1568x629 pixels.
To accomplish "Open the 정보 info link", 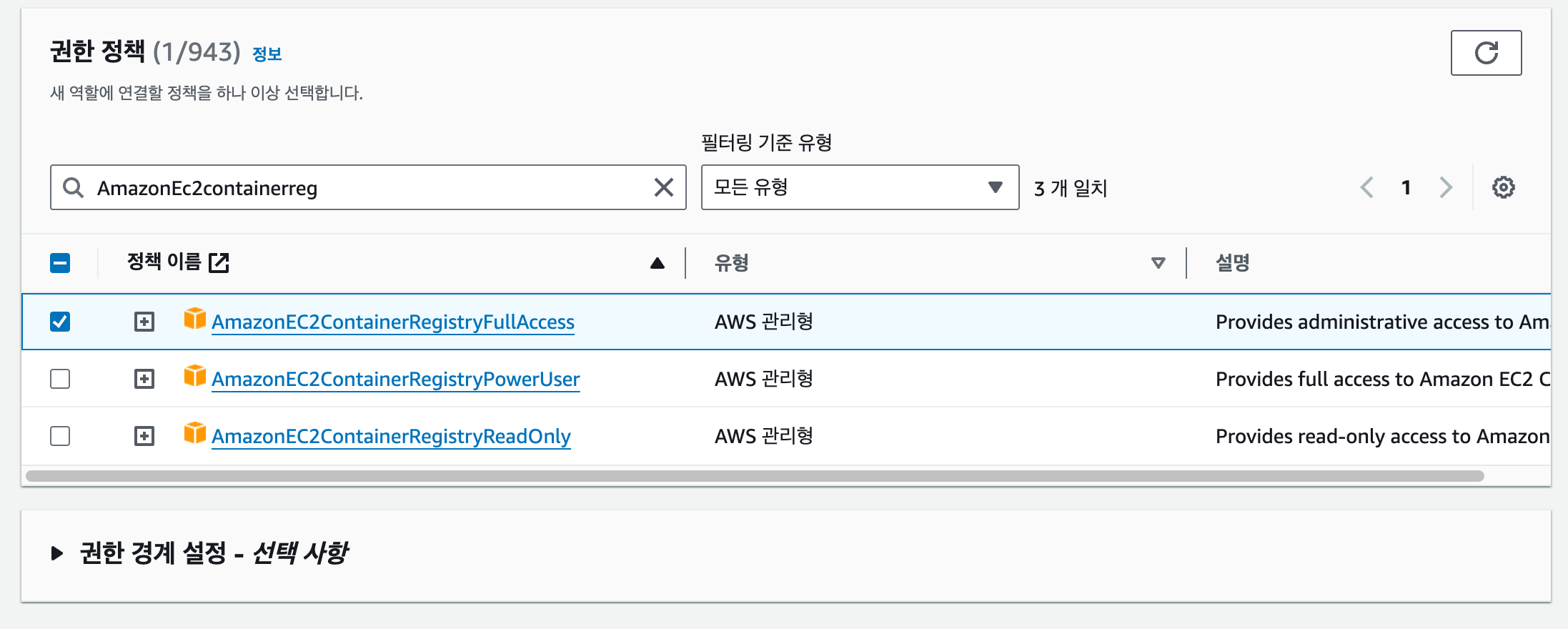I will coord(267,54).
